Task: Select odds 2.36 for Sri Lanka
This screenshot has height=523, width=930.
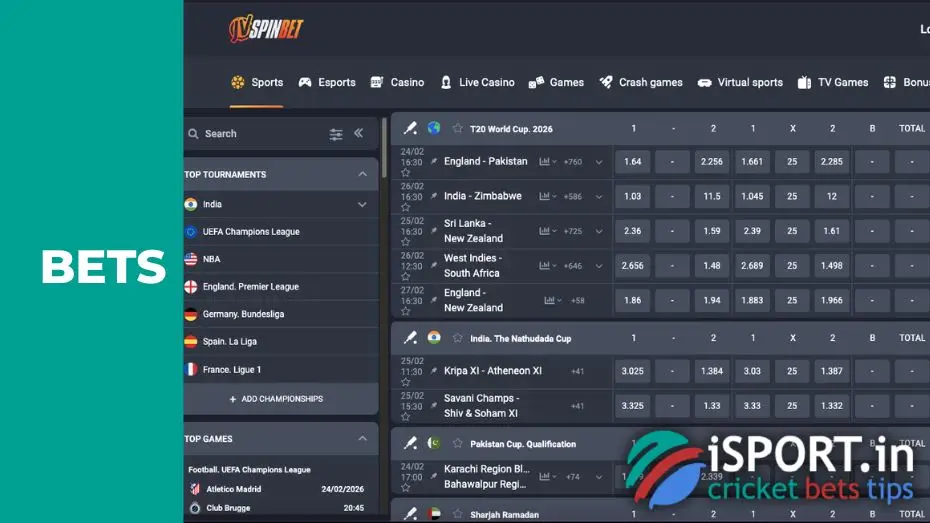Action: click(632, 231)
